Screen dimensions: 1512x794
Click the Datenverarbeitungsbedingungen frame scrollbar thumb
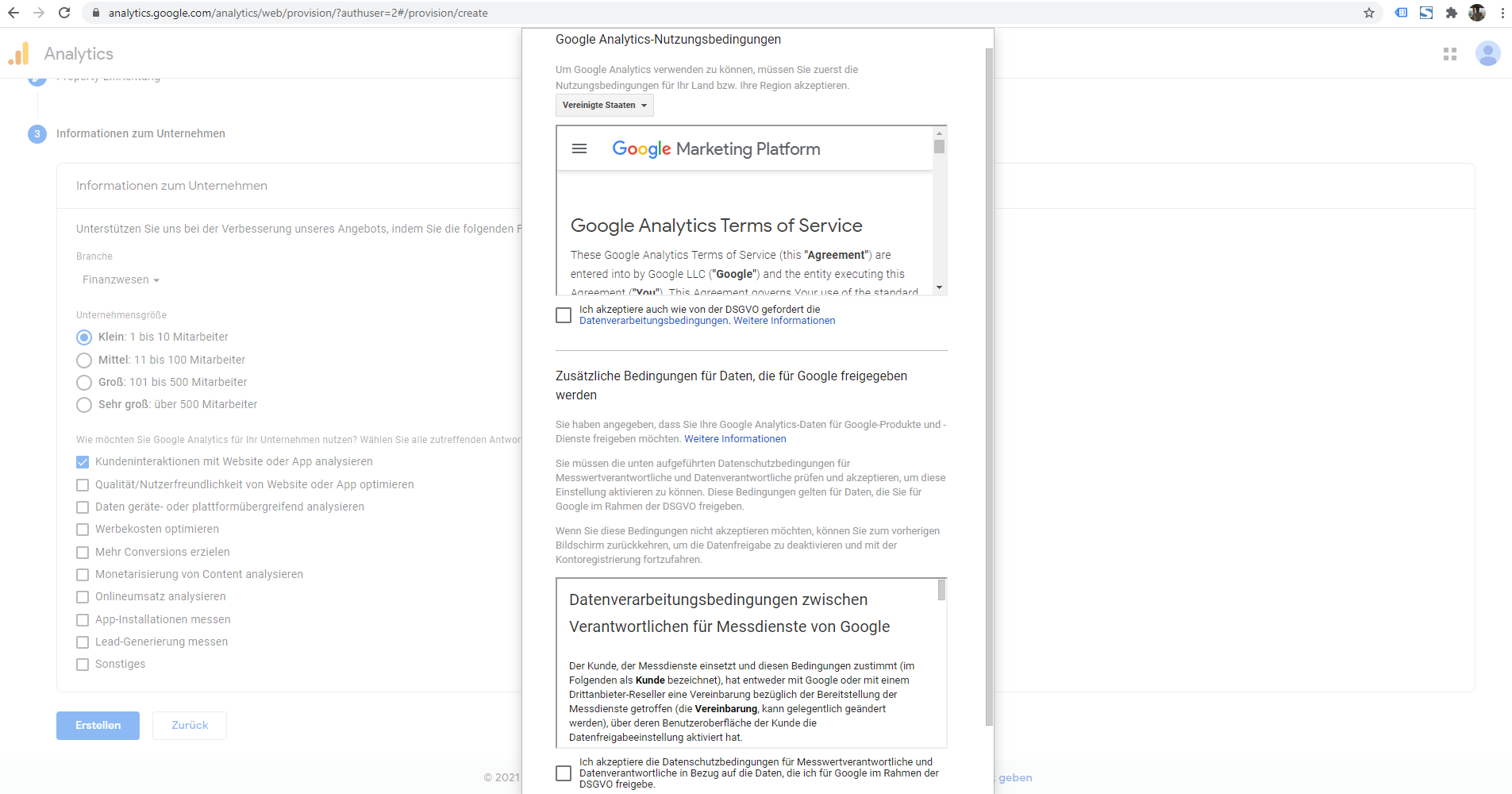[942, 590]
